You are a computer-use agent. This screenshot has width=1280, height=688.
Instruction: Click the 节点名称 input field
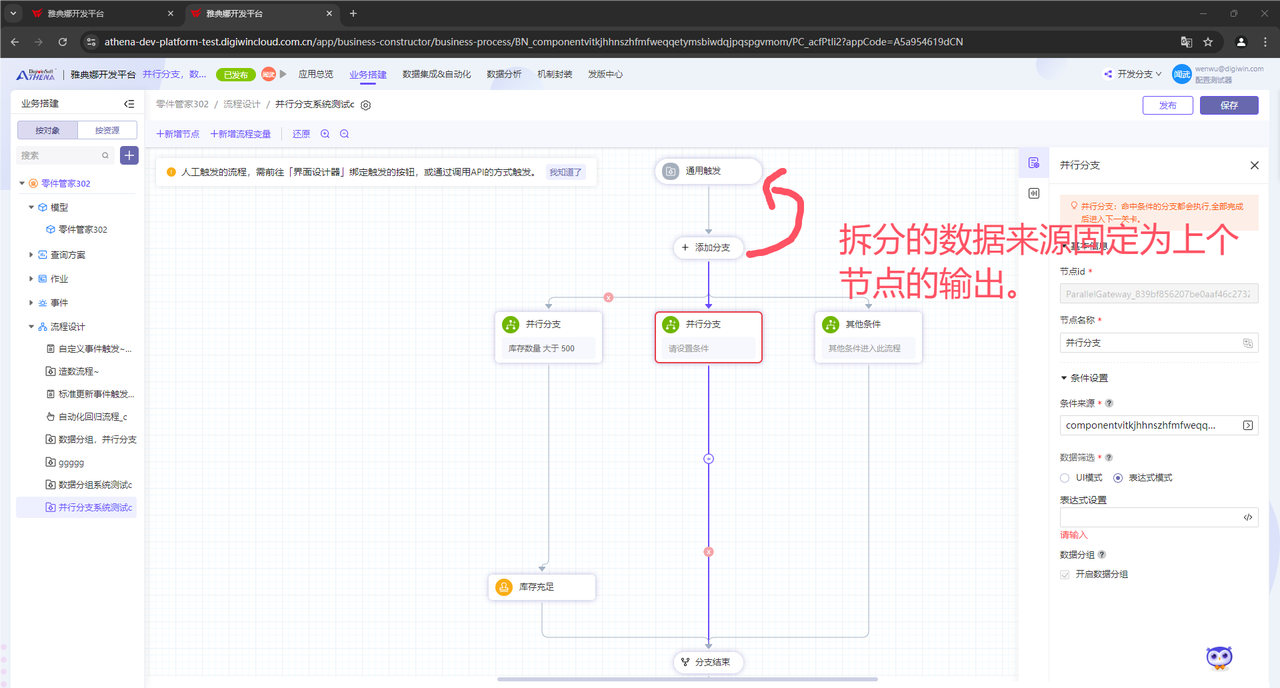1150,343
